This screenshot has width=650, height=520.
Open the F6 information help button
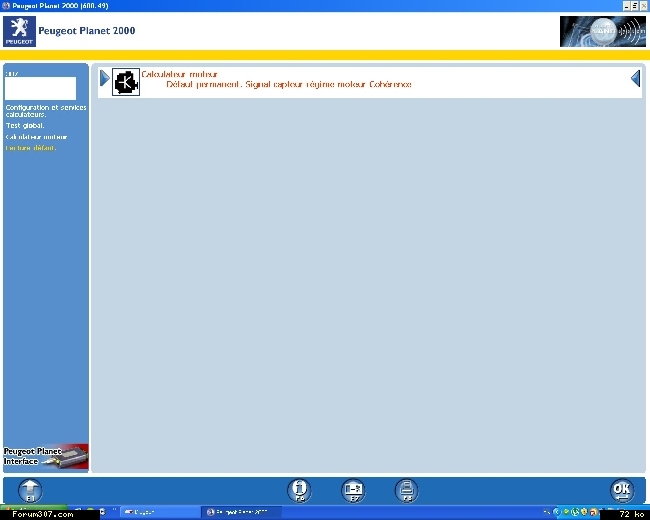pyautogui.click(x=299, y=491)
